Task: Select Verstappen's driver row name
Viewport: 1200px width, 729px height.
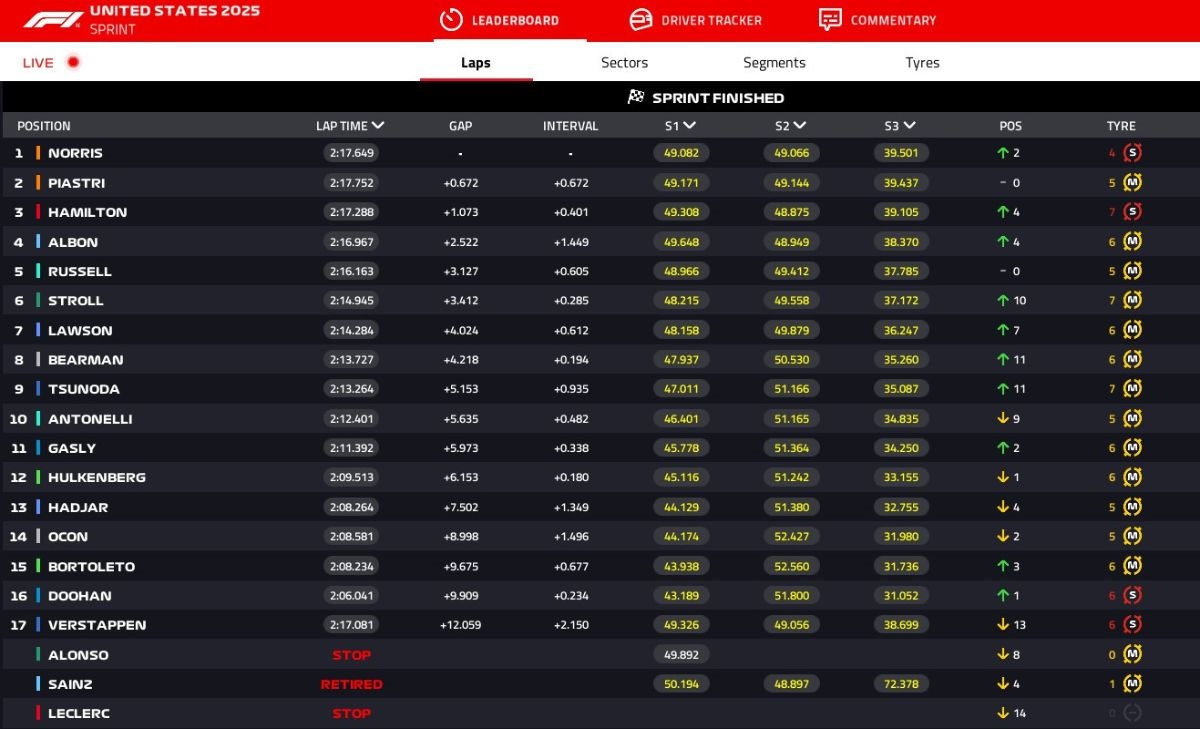Action: tap(97, 625)
